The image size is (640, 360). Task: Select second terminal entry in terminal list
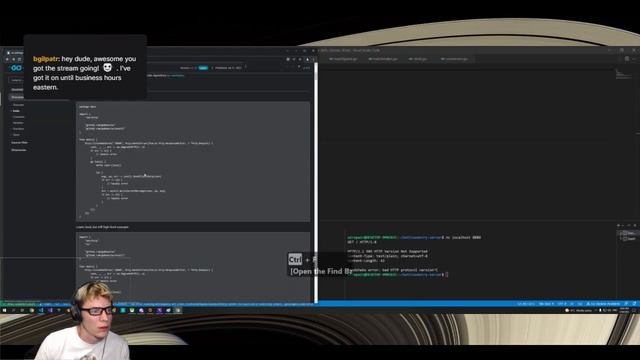pos(628,239)
